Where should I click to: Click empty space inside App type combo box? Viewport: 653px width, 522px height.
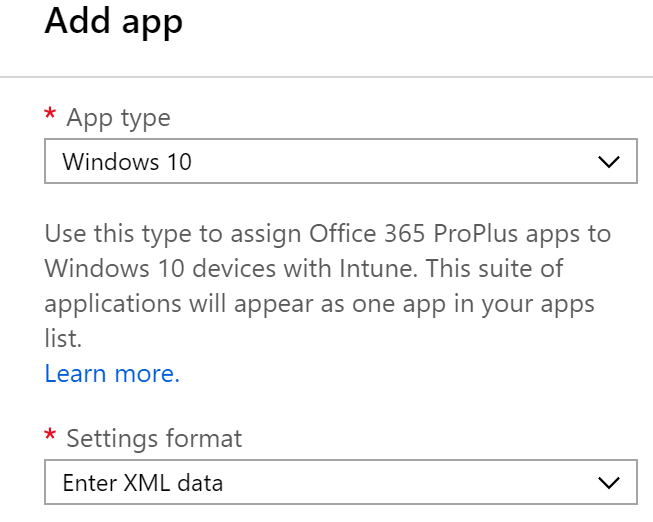[x=391, y=161]
